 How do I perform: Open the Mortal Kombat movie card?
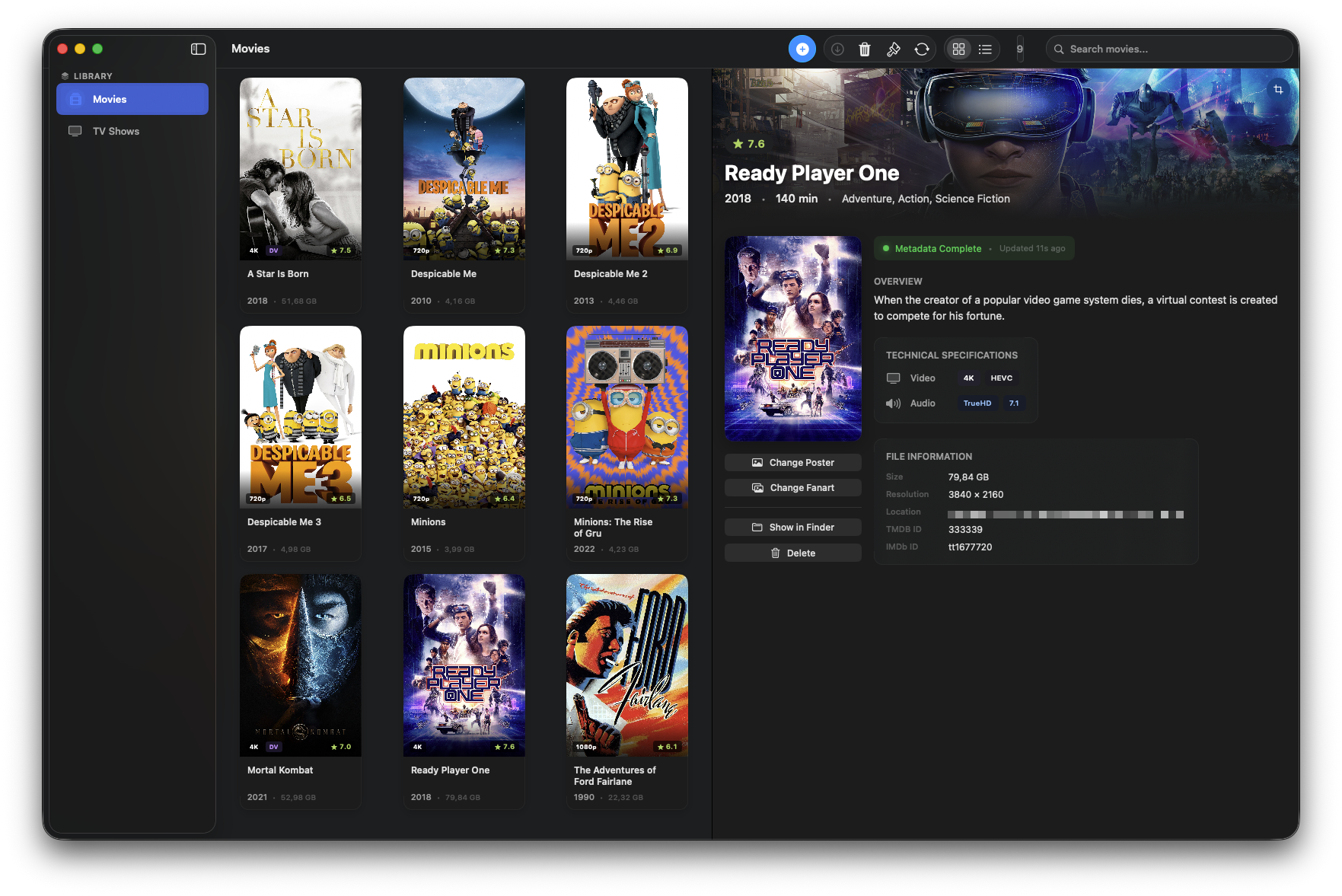(301, 665)
